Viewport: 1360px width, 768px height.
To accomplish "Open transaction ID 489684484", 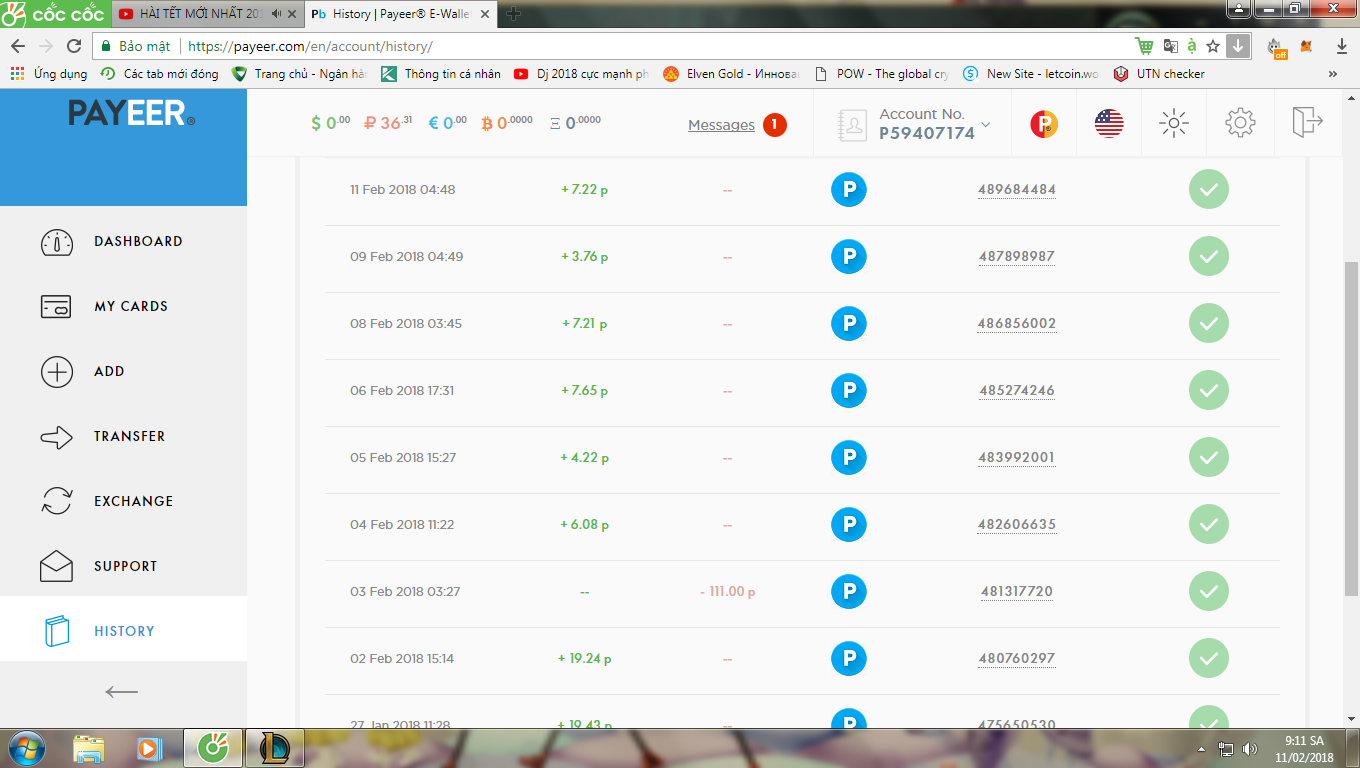I will click(1017, 190).
